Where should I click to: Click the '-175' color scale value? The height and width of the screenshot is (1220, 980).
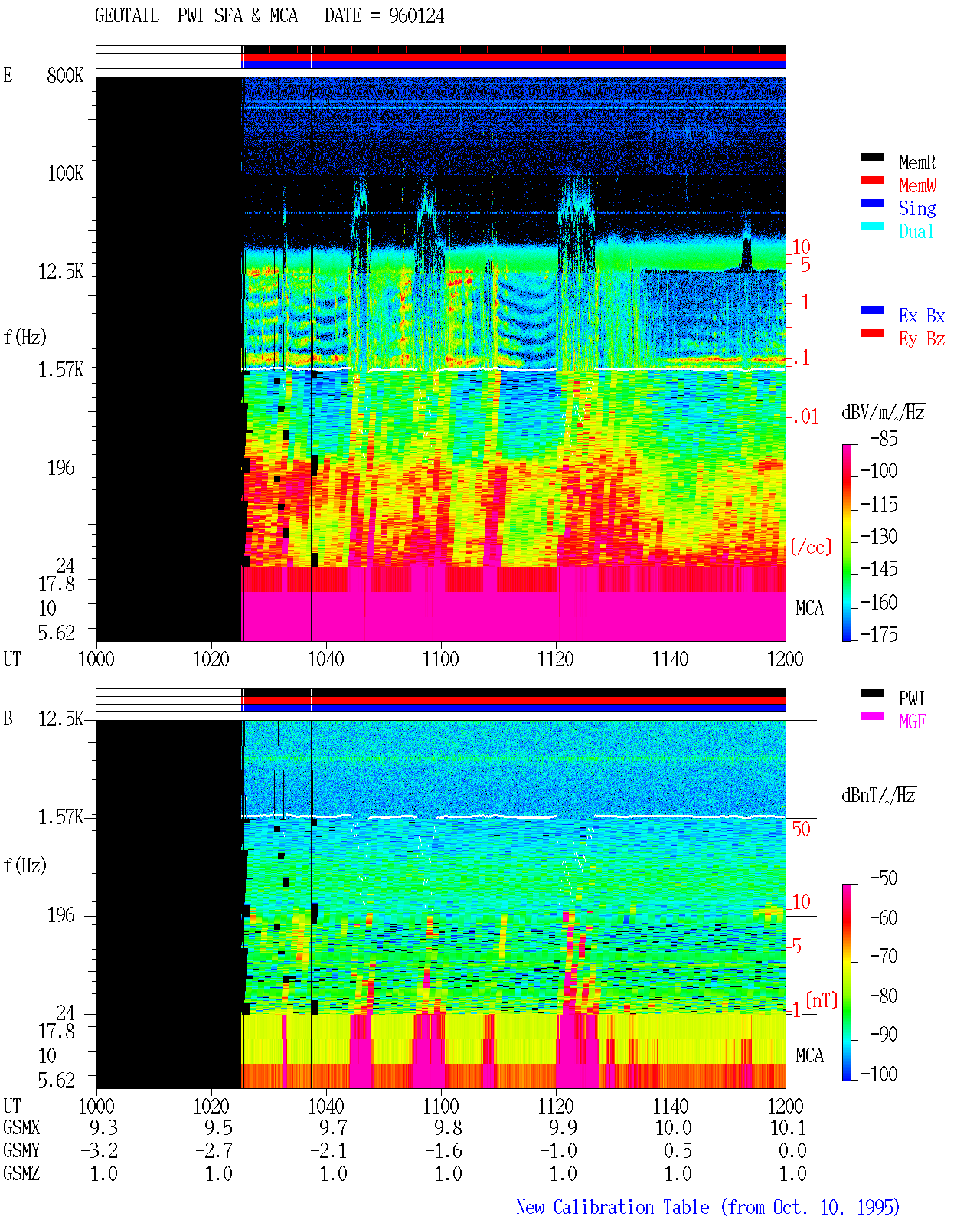click(879, 634)
